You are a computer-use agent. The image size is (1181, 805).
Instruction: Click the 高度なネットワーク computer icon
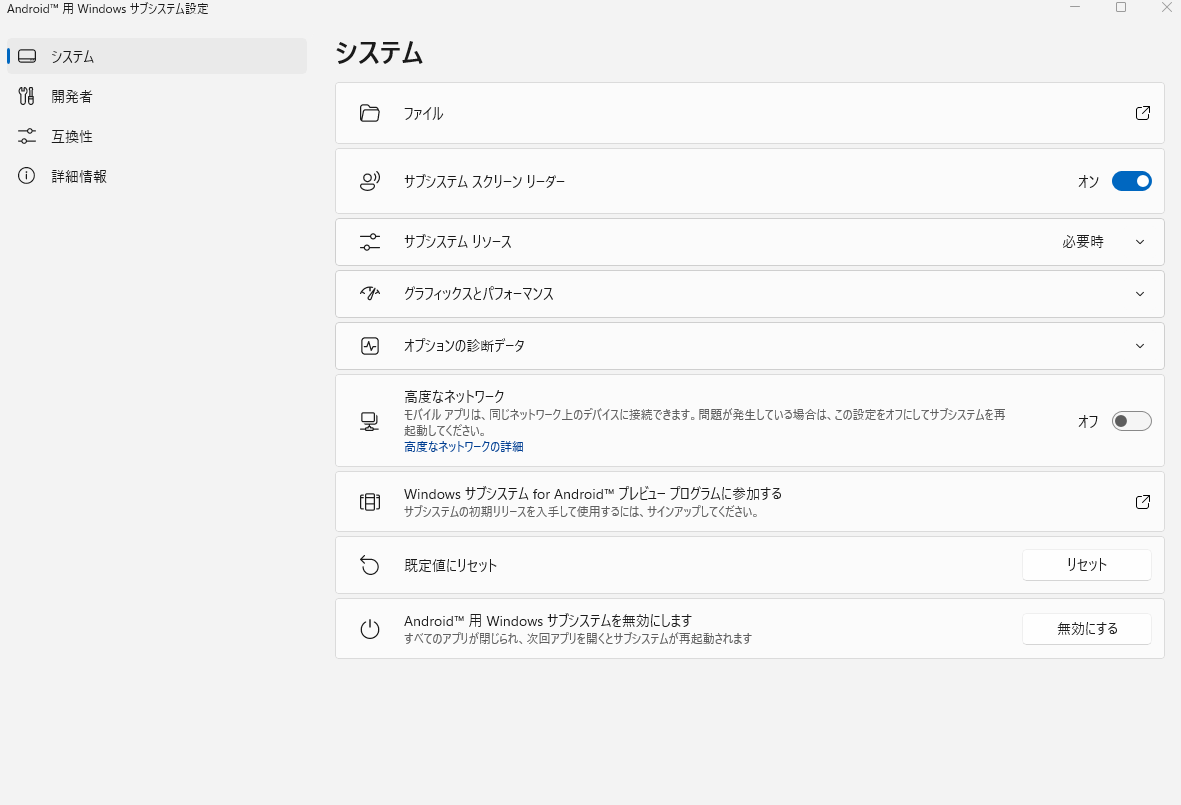coord(369,422)
